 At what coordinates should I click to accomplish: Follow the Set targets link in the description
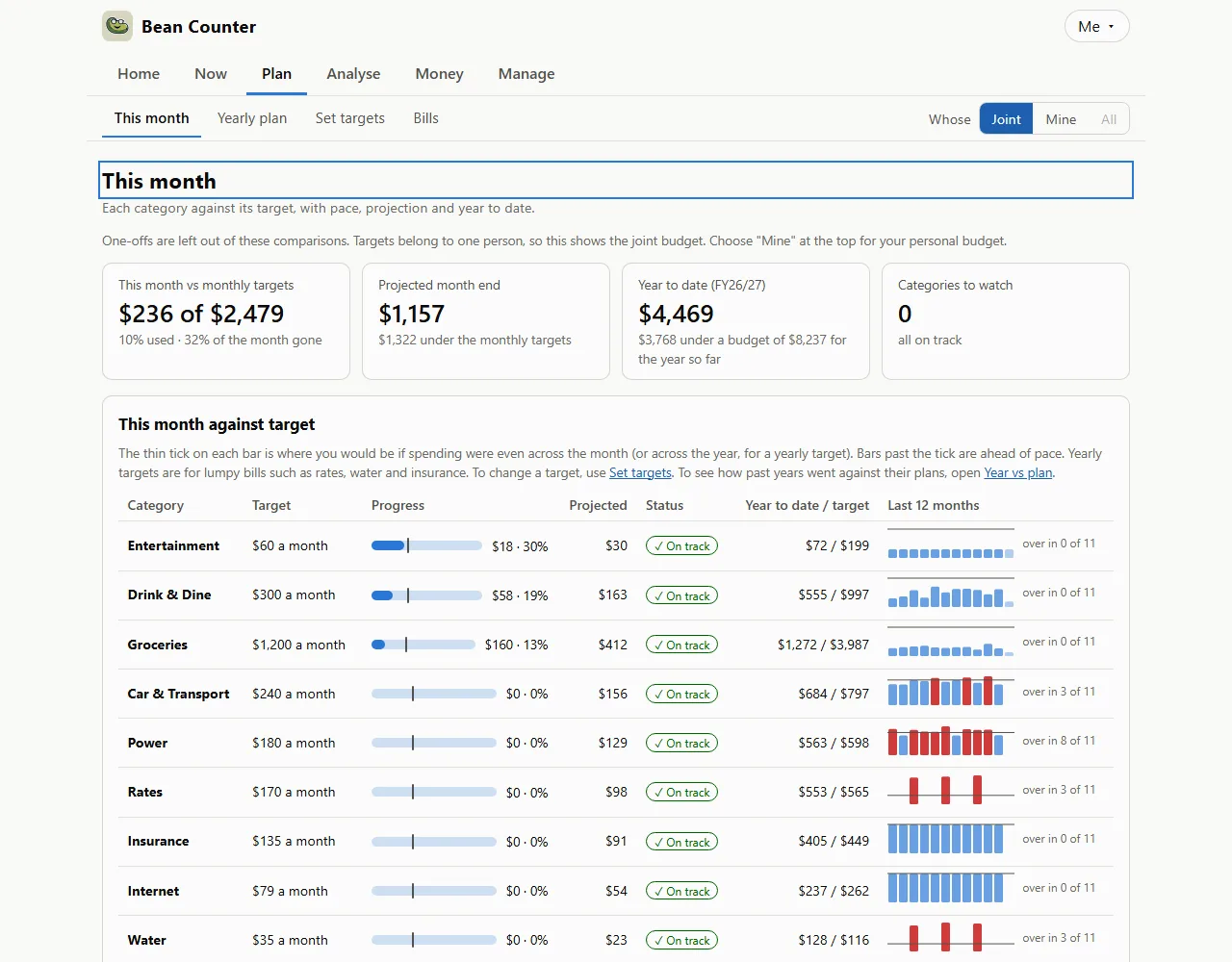[x=640, y=473]
